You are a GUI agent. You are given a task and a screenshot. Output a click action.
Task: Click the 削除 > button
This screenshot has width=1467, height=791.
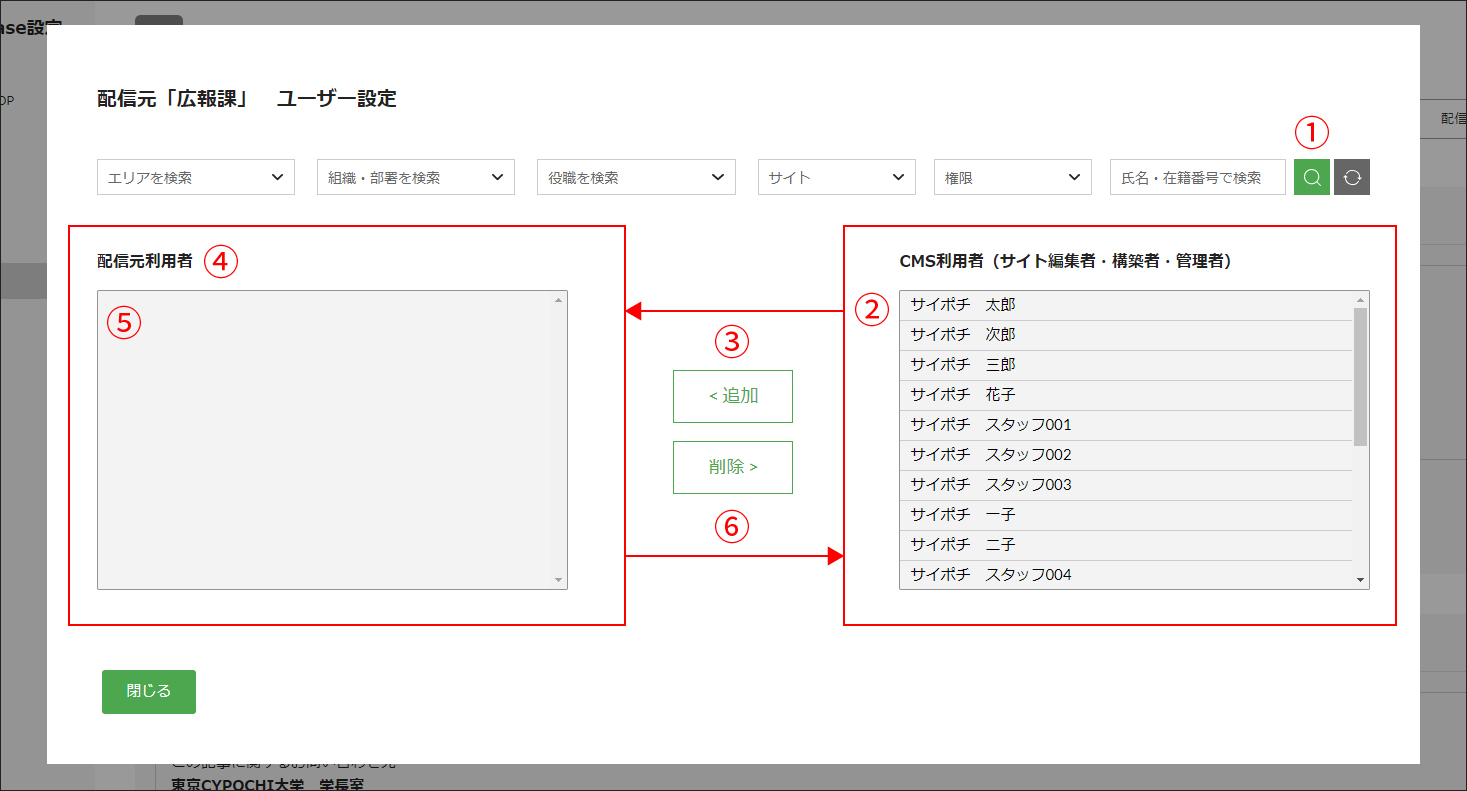[x=733, y=467]
